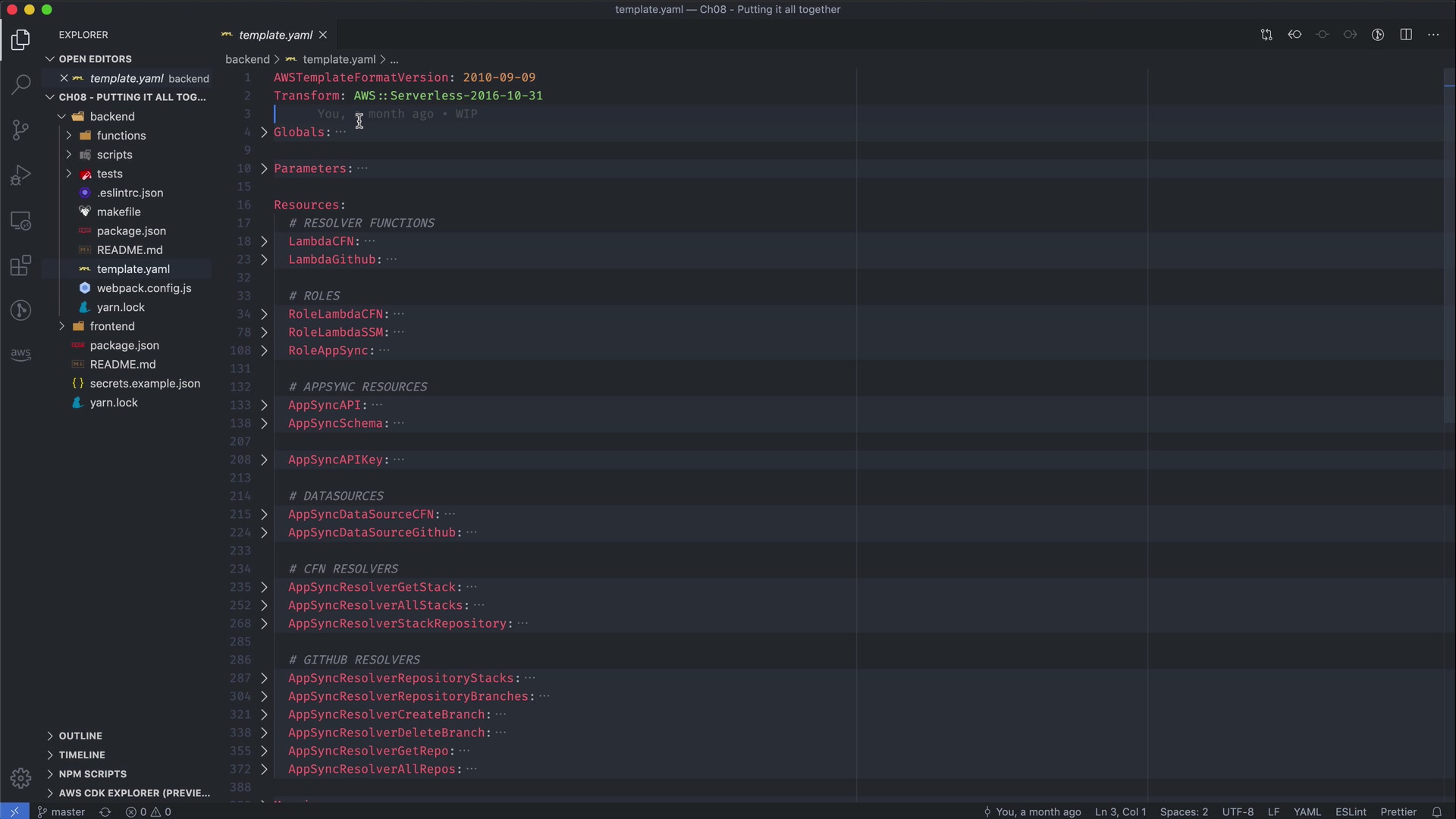This screenshot has height=819, width=1456.
Task: Select the template.yaml editor tab
Action: [275, 35]
